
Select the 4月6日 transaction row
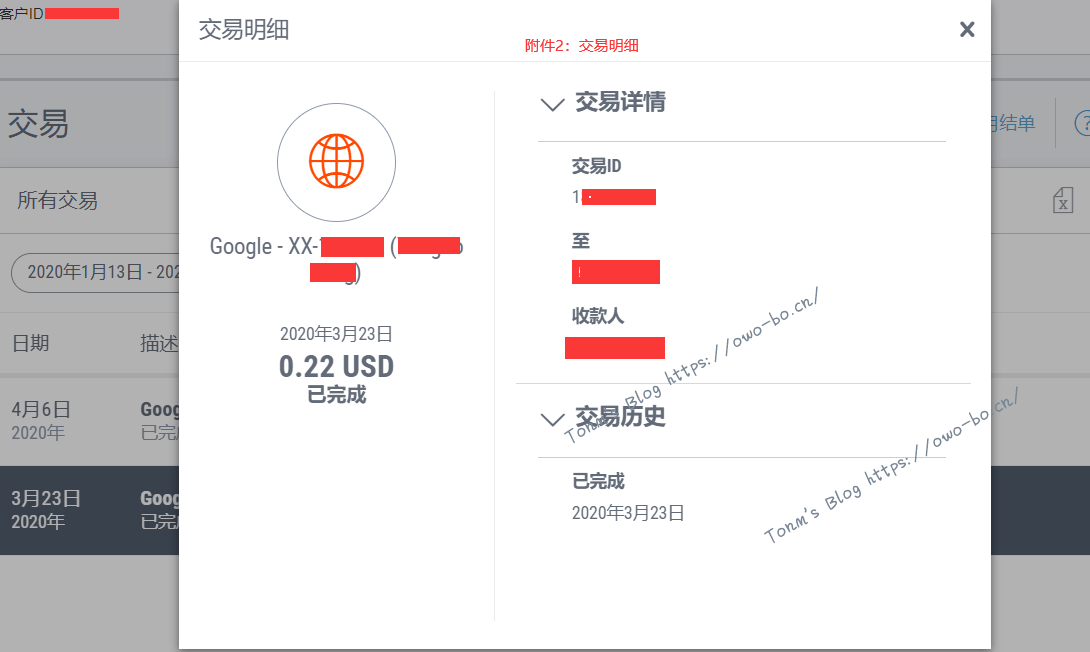click(90, 420)
